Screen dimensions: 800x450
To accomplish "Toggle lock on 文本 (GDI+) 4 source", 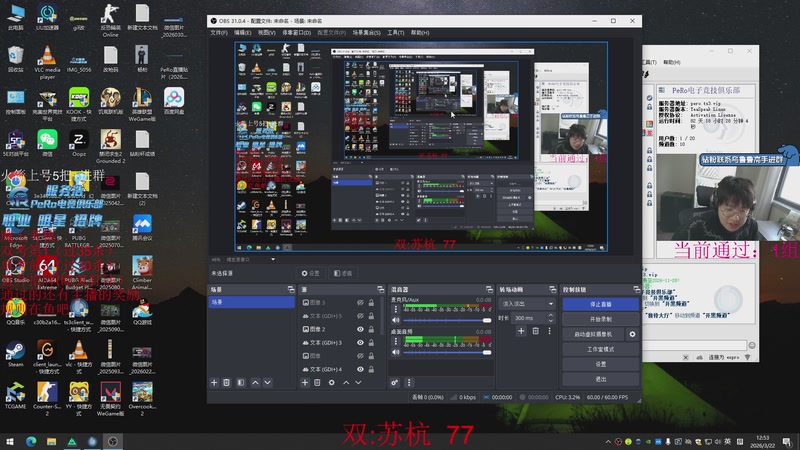I will coord(371,369).
